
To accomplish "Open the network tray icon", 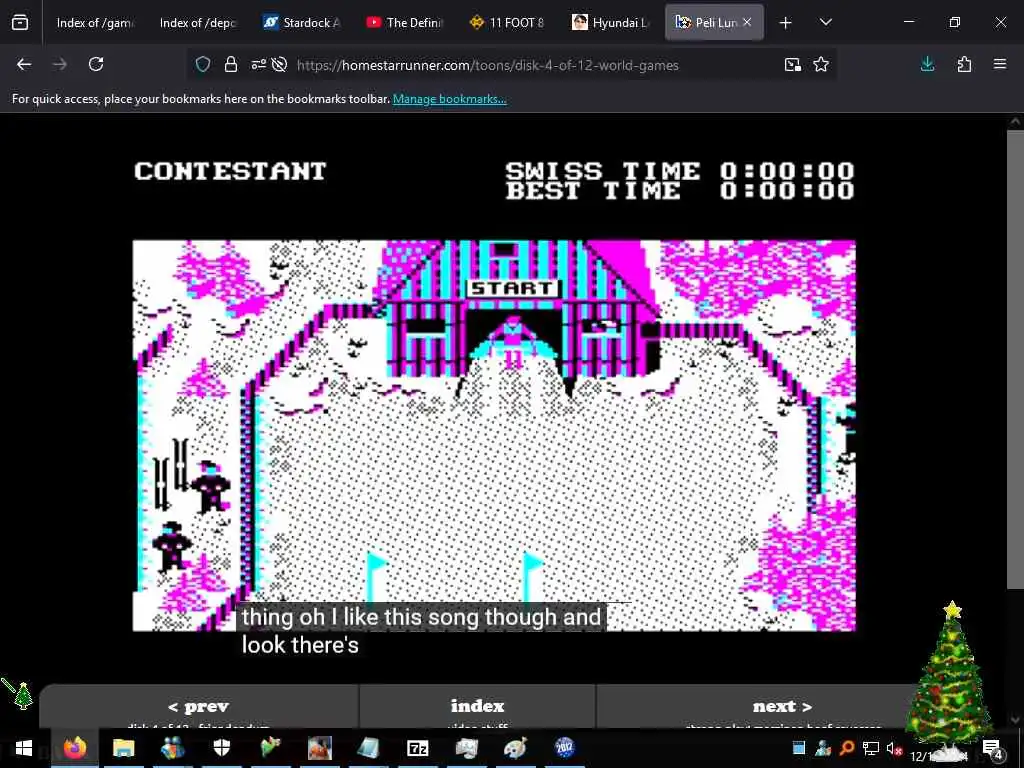I will click(870, 748).
